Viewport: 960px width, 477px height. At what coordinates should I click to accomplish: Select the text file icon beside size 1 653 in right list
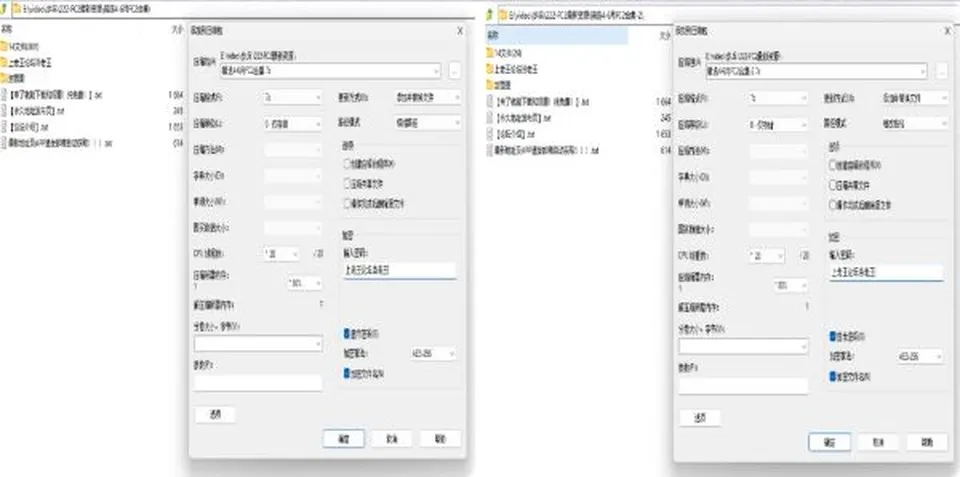pyautogui.click(x=490, y=133)
